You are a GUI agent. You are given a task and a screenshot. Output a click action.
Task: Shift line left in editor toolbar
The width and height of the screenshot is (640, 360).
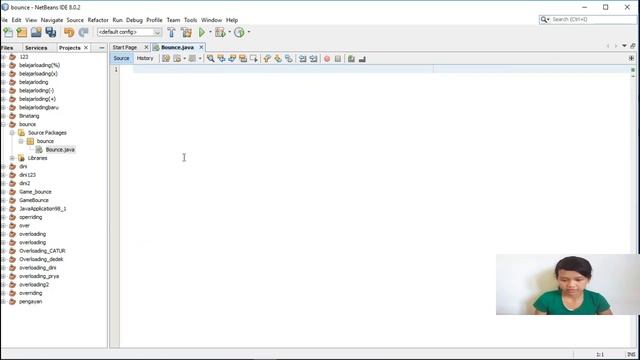click(x=302, y=59)
